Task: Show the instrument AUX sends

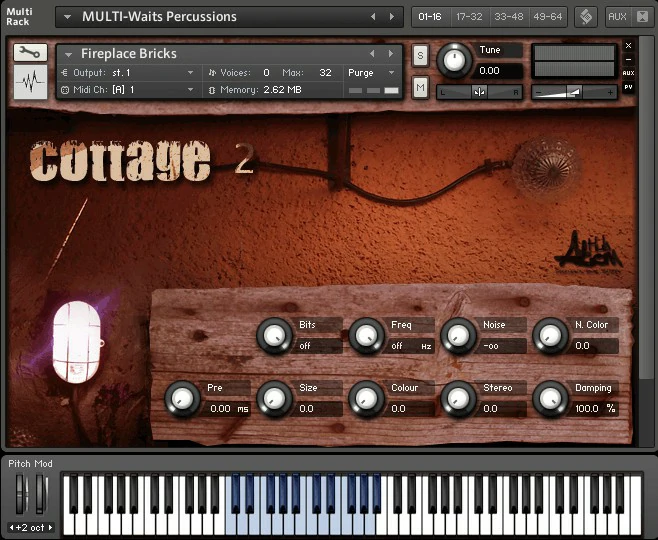Action: 628,73
